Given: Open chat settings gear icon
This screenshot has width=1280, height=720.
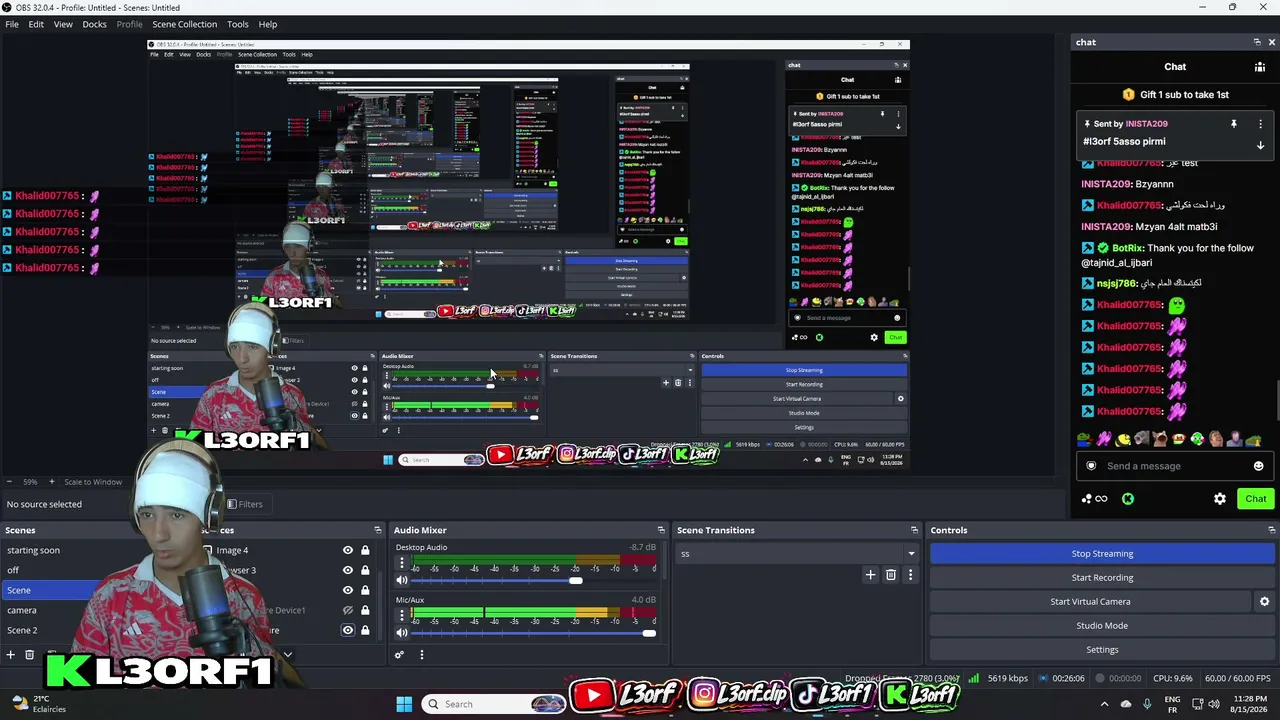Looking at the screenshot, I should 1220,499.
